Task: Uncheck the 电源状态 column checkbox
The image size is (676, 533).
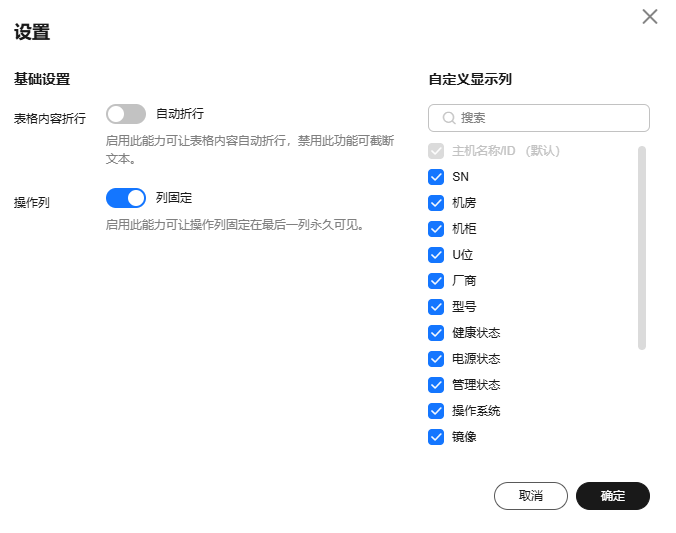Action: tap(436, 359)
